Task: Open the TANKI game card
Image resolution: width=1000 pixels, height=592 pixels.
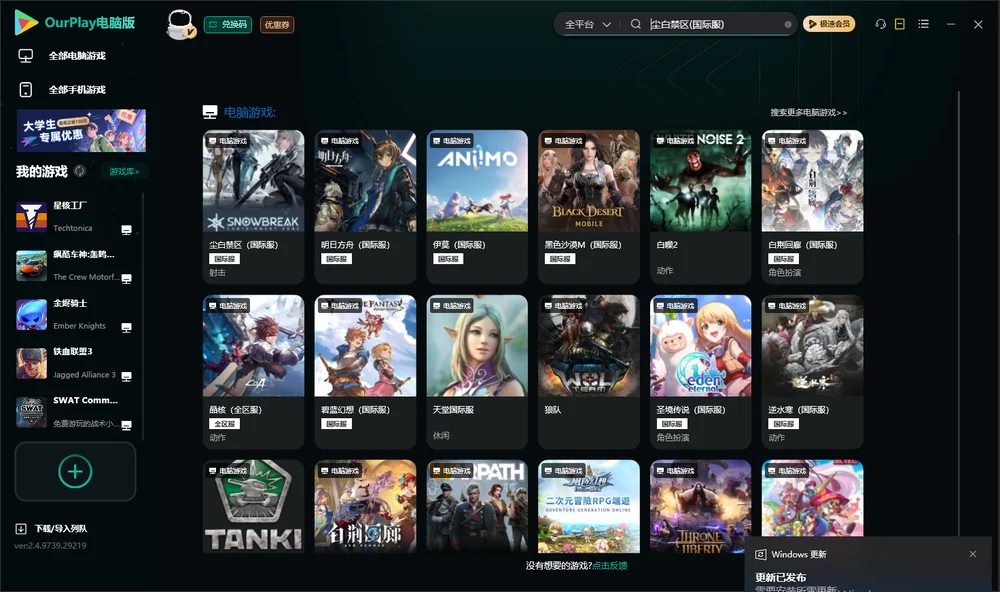Action: point(253,506)
